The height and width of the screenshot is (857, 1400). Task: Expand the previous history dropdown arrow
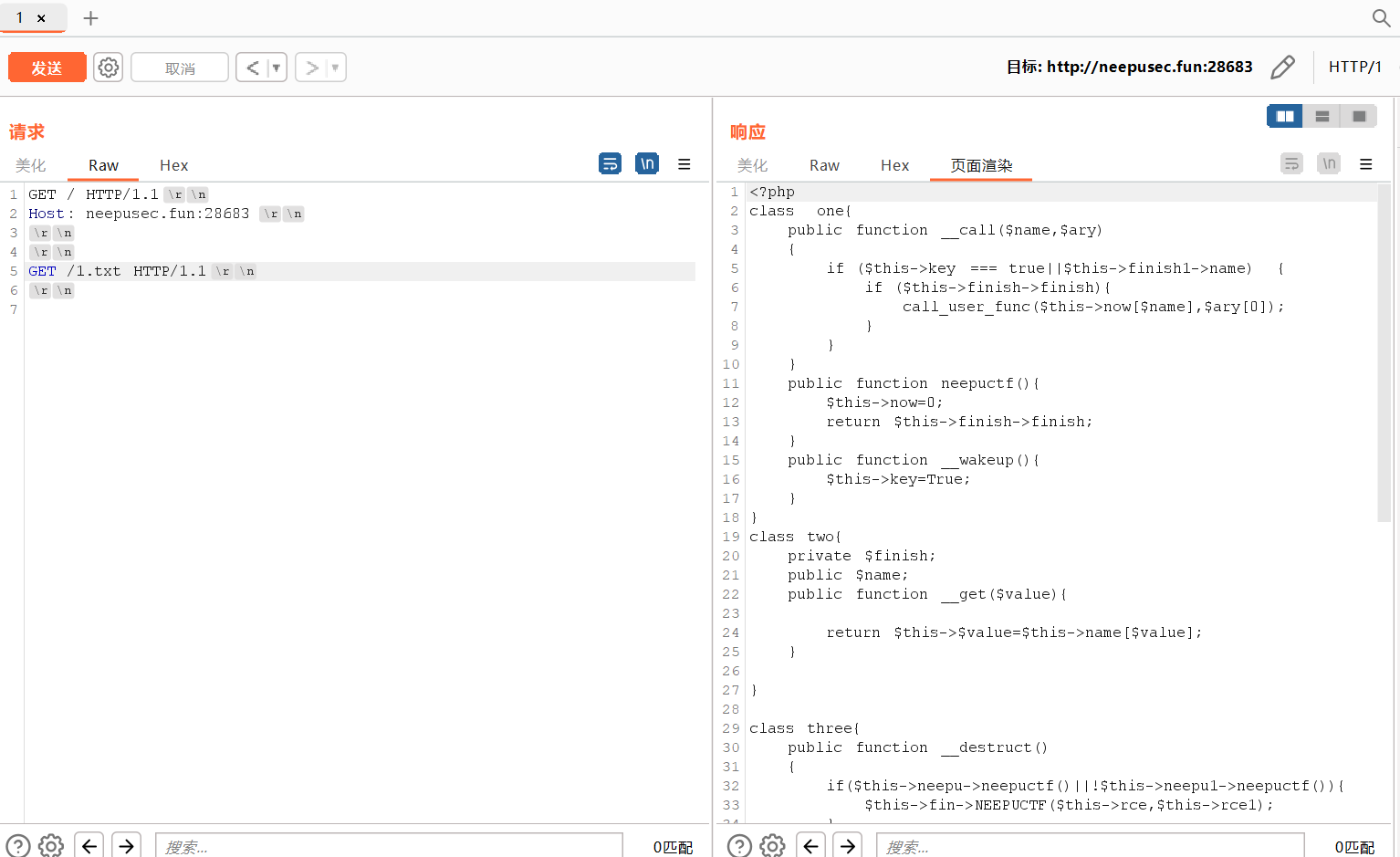click(277, 68)
